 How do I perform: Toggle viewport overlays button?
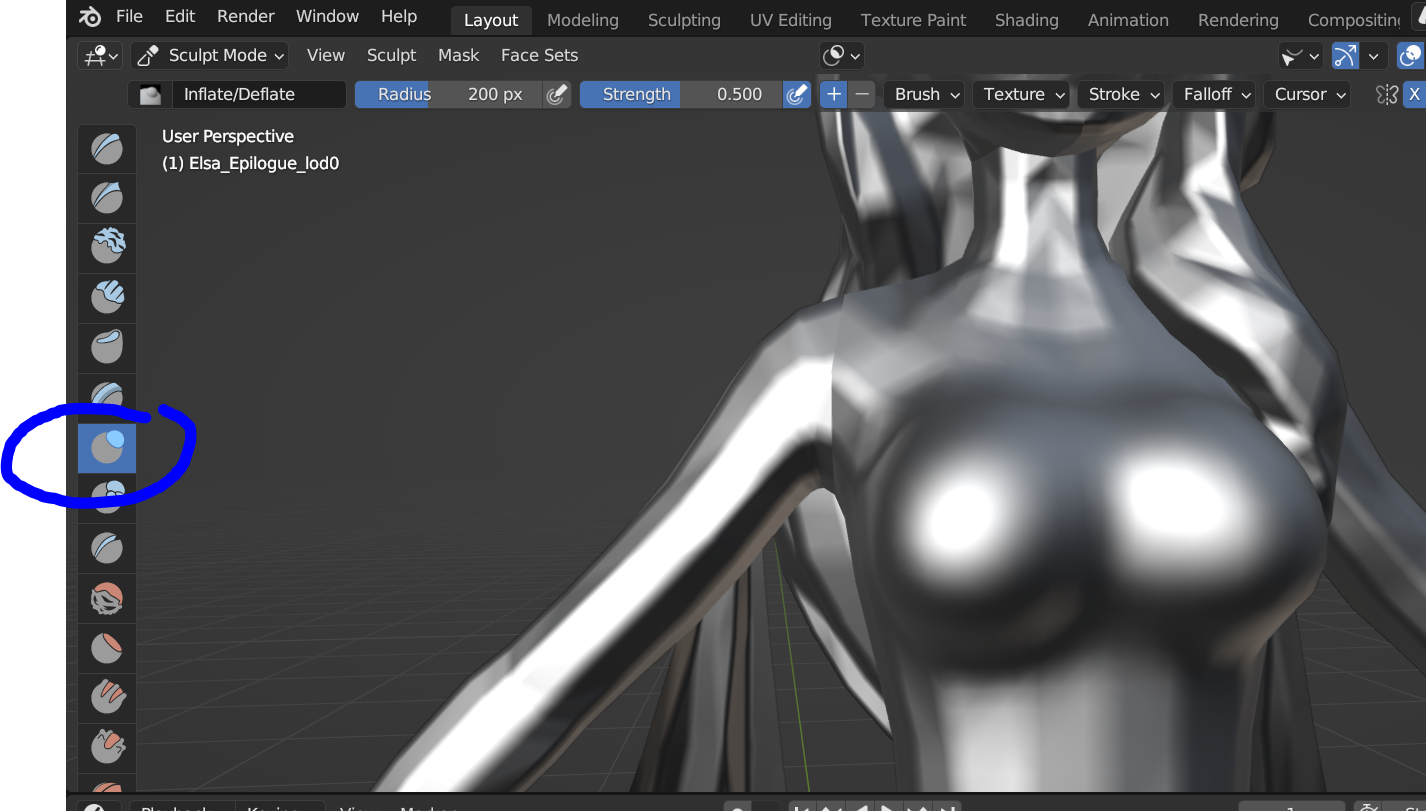coord(1411,56)
